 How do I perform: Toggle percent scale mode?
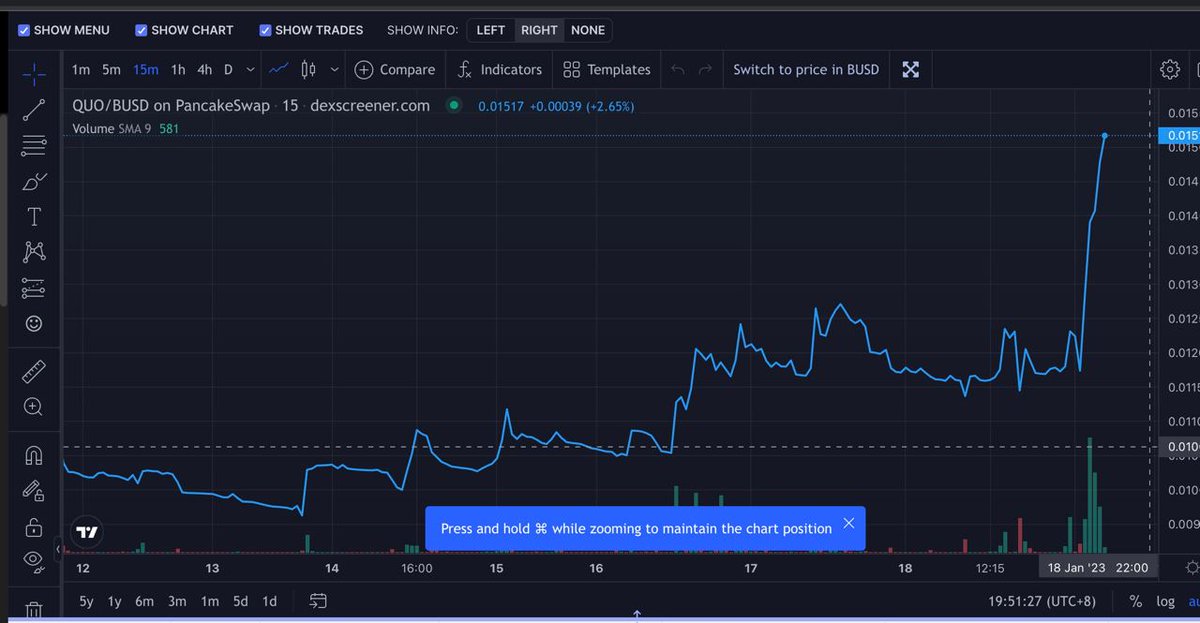[x=1135, y=601]
